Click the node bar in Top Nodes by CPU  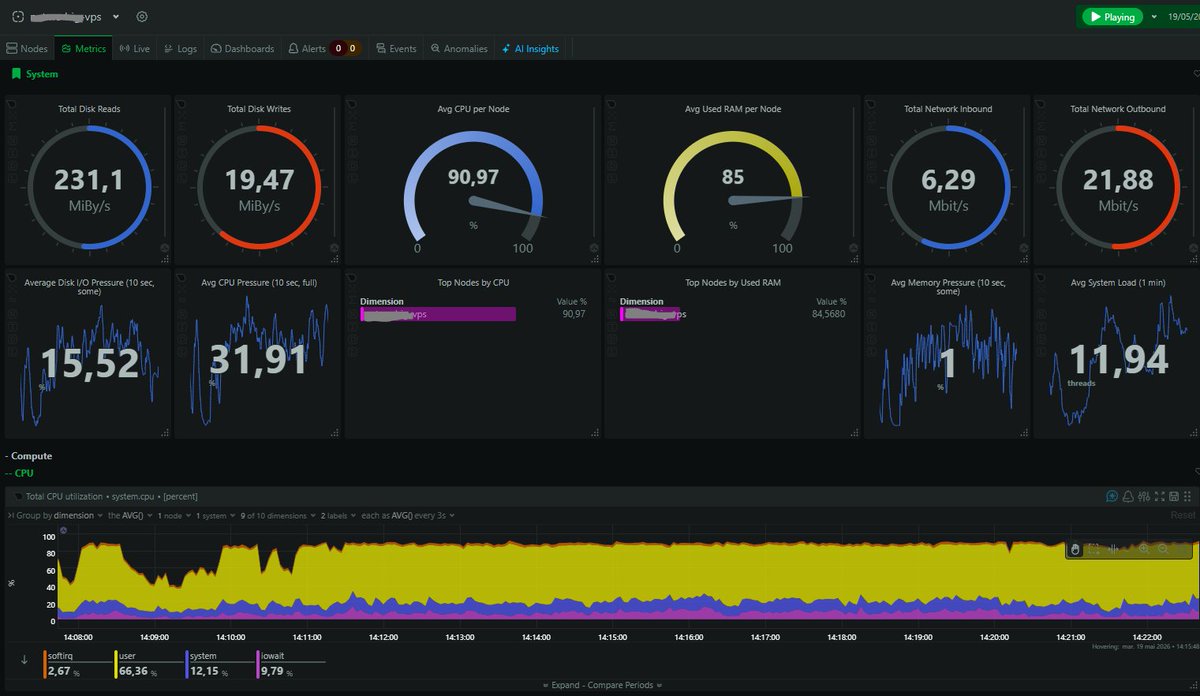pos(438,314)
